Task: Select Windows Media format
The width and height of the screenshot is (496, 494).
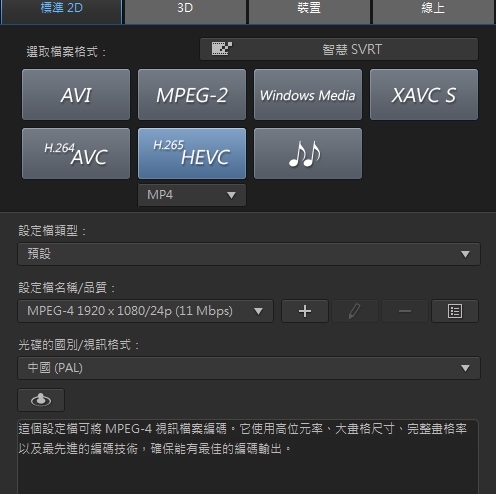Action: click(308, 95)
